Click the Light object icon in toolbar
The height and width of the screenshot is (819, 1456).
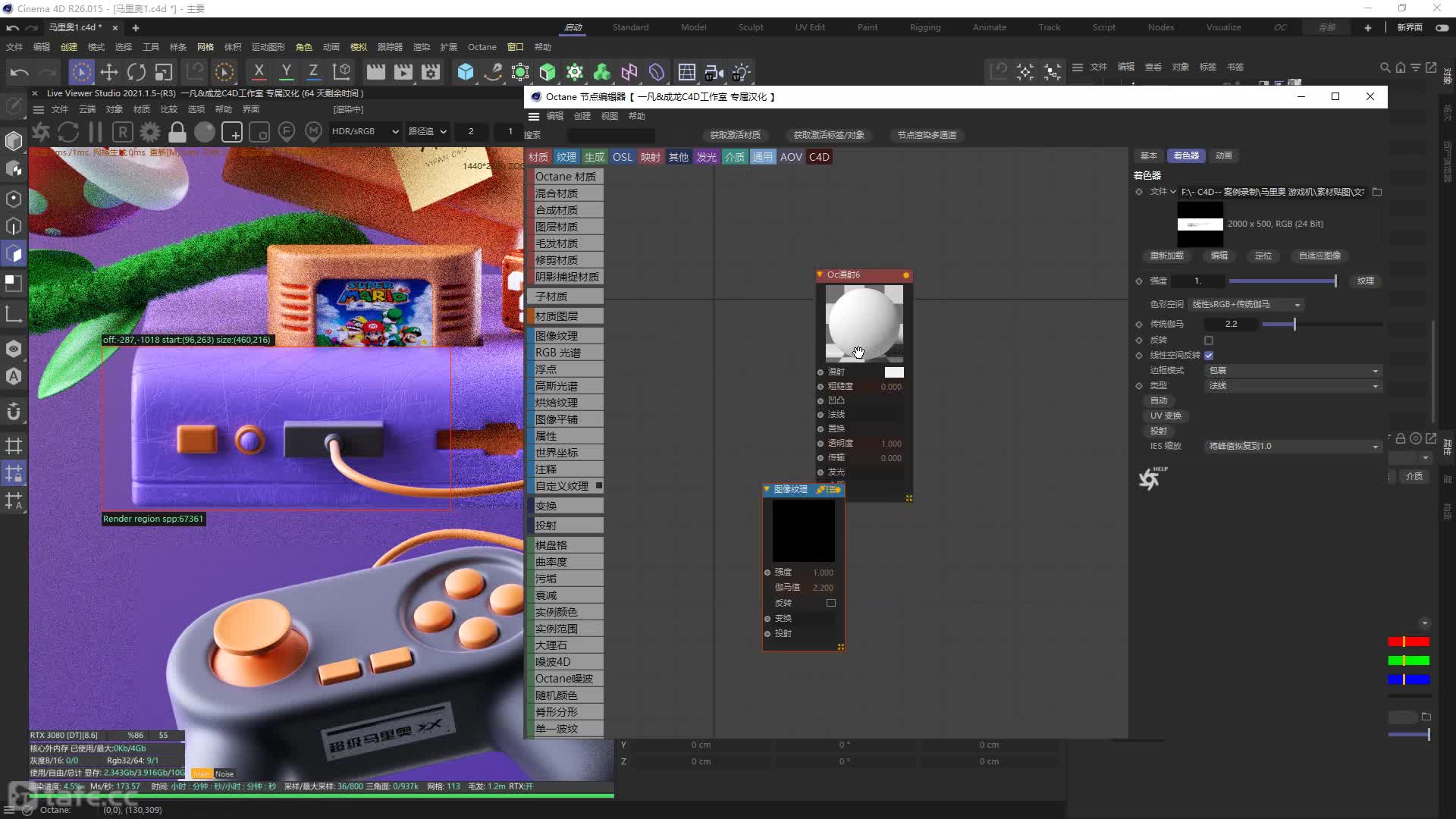(742, 72)
